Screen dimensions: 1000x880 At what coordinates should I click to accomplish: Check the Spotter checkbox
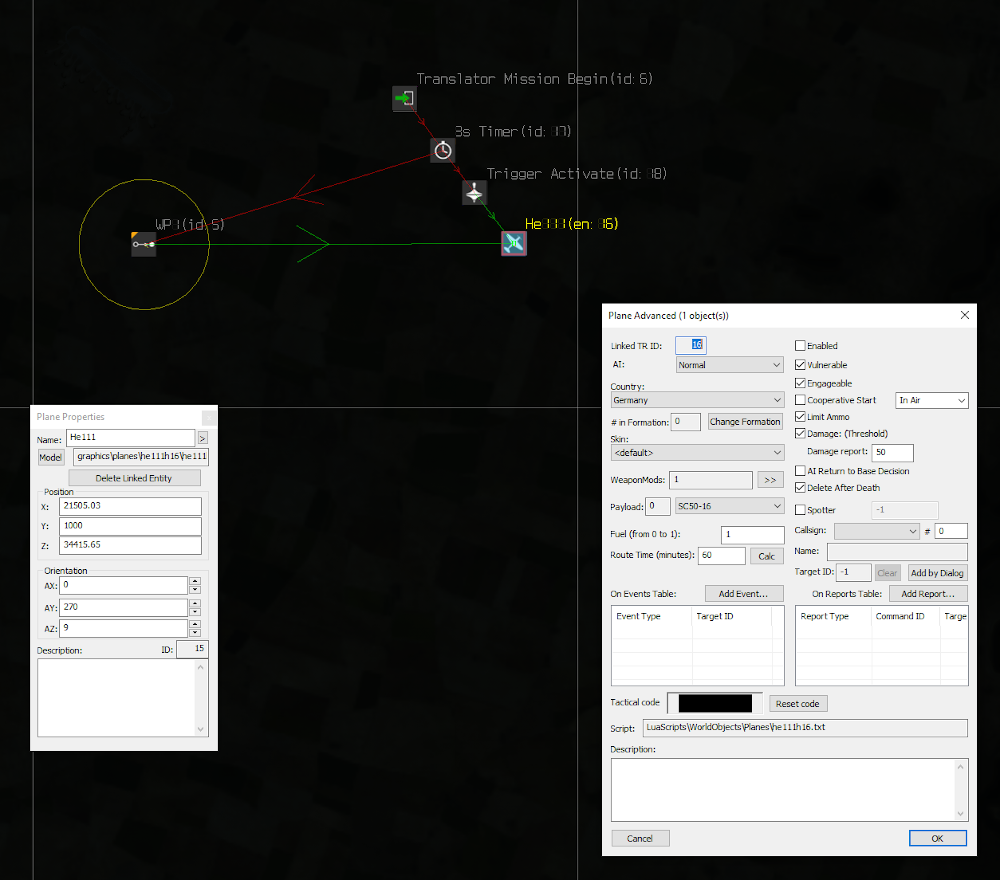[x=800, y=510]
